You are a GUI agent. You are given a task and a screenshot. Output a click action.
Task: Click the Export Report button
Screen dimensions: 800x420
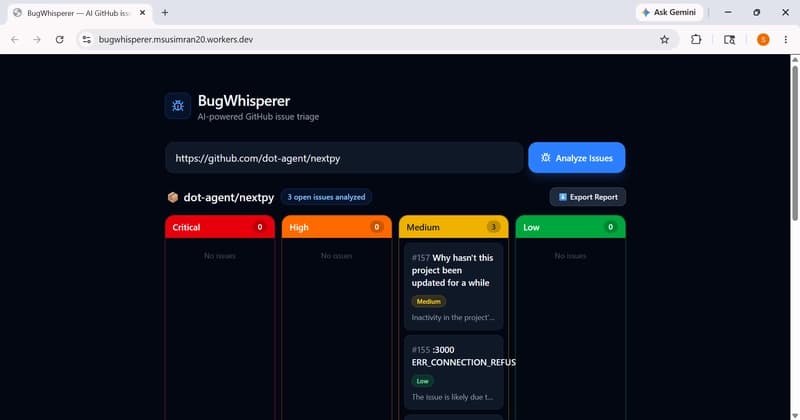(x=588, y=197)
